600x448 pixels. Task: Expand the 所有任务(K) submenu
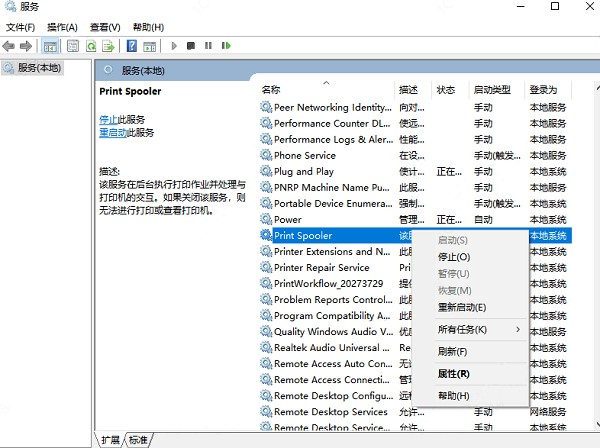click(x=467, y=329)
